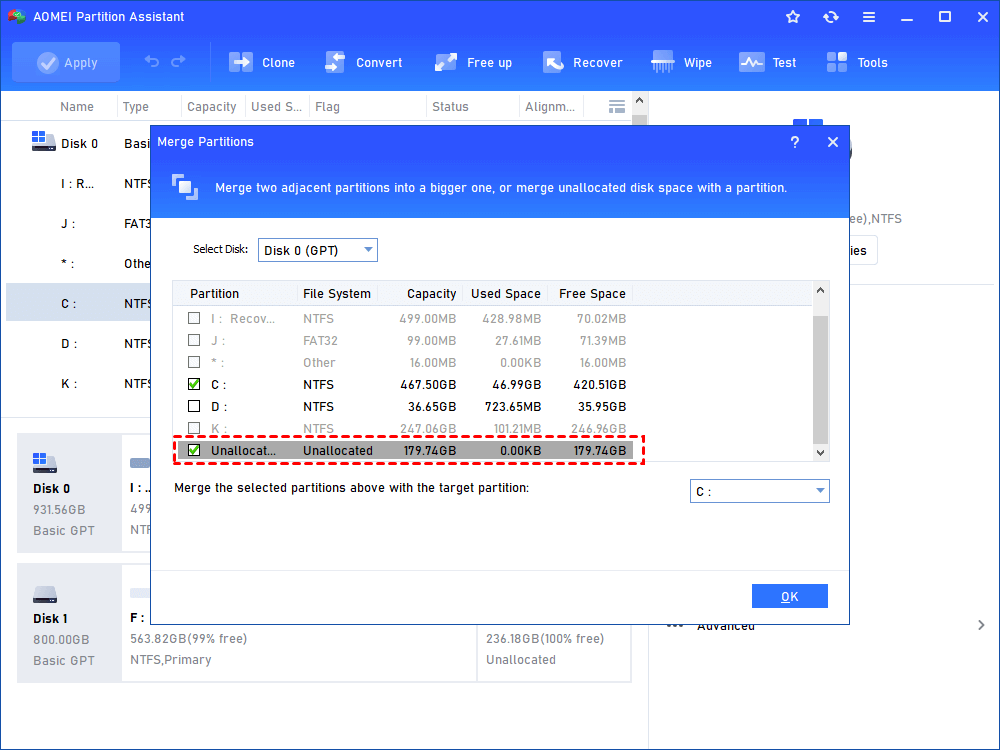Click the Apply checkmark button

(66, 62)
